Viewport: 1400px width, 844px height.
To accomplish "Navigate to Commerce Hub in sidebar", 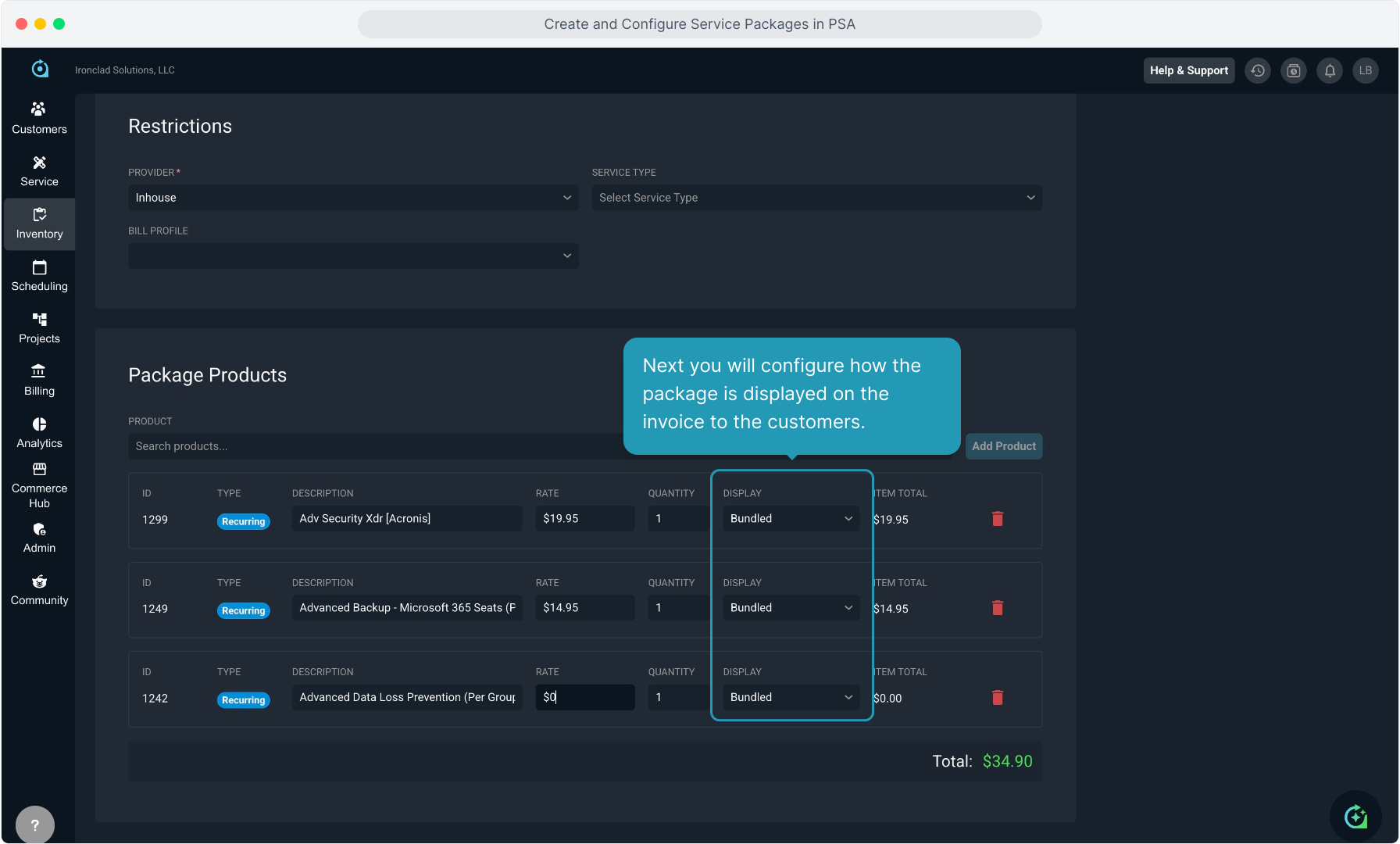I will pyautogui.click(x=39, y=485).
